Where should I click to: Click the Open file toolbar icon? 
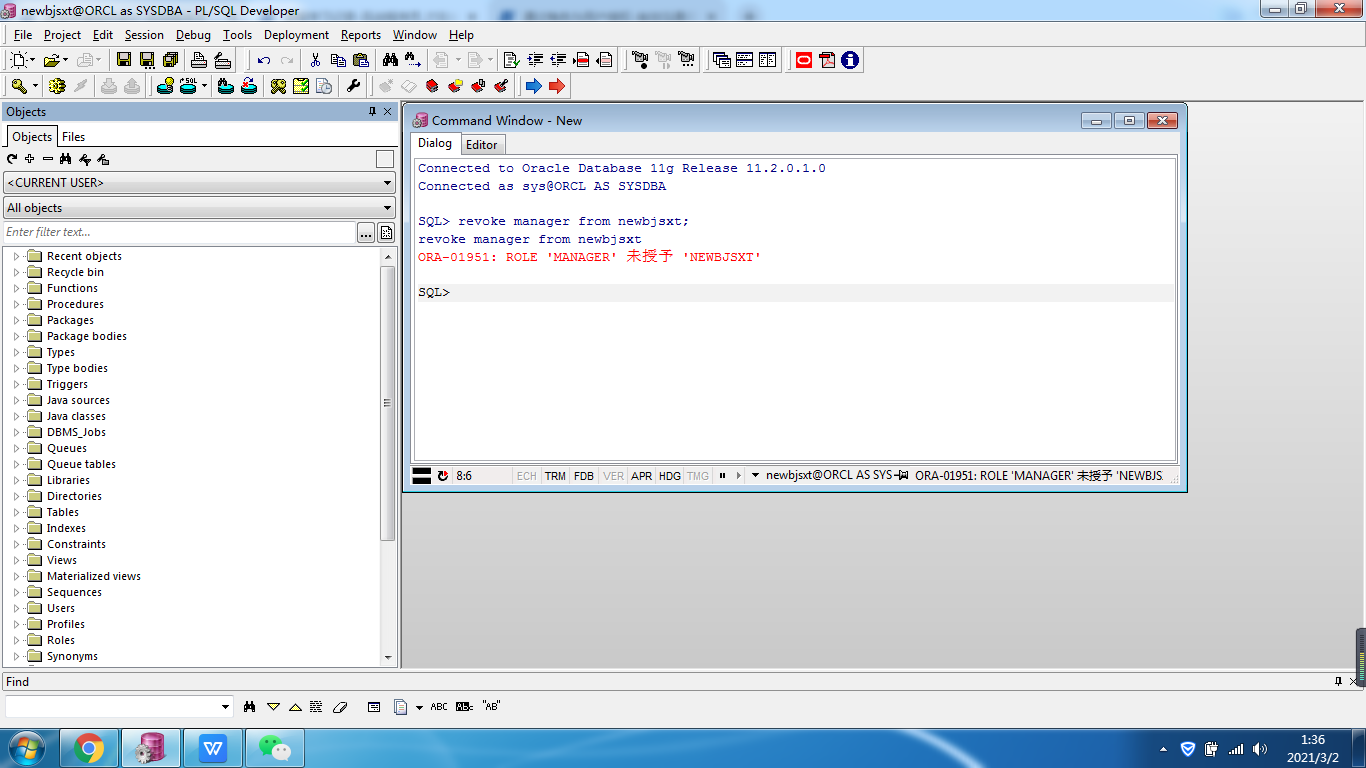(x=52, y=60)
